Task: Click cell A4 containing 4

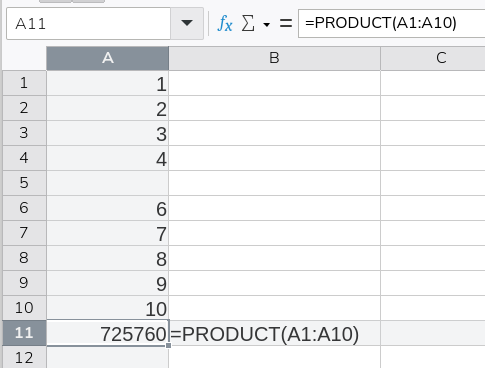Action: 108,158
